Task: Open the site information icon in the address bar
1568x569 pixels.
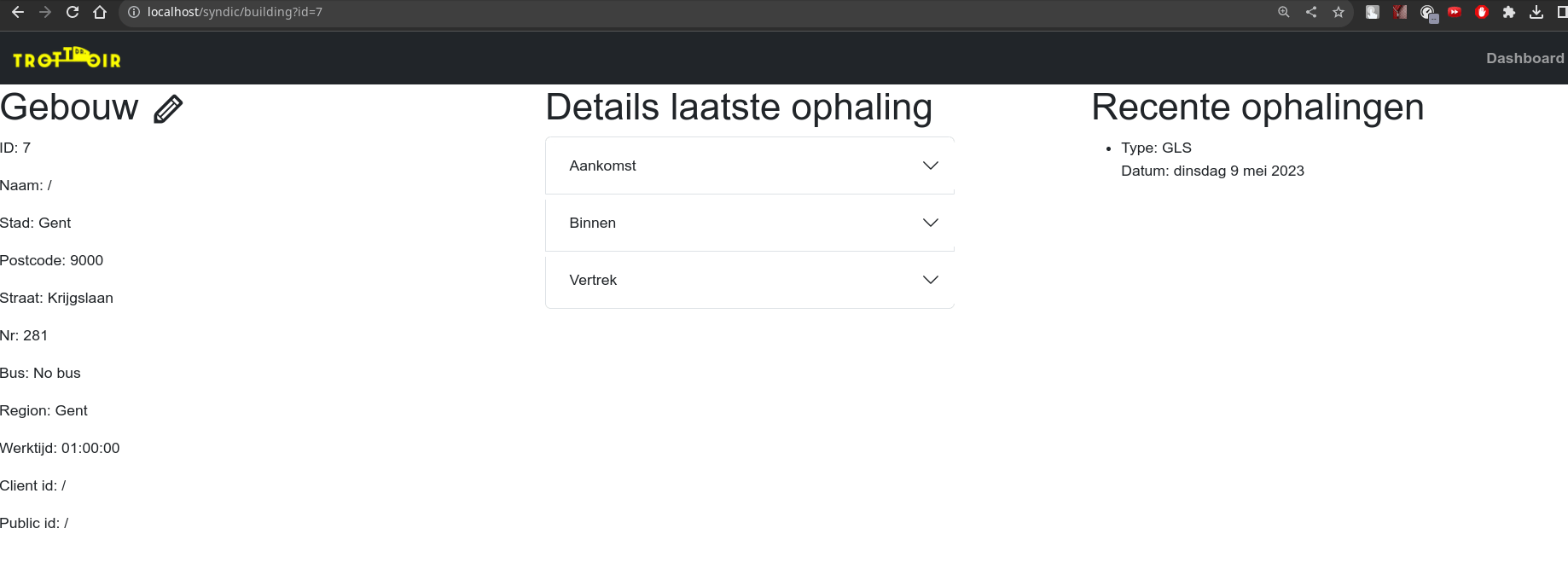Action: coord(133,12)
